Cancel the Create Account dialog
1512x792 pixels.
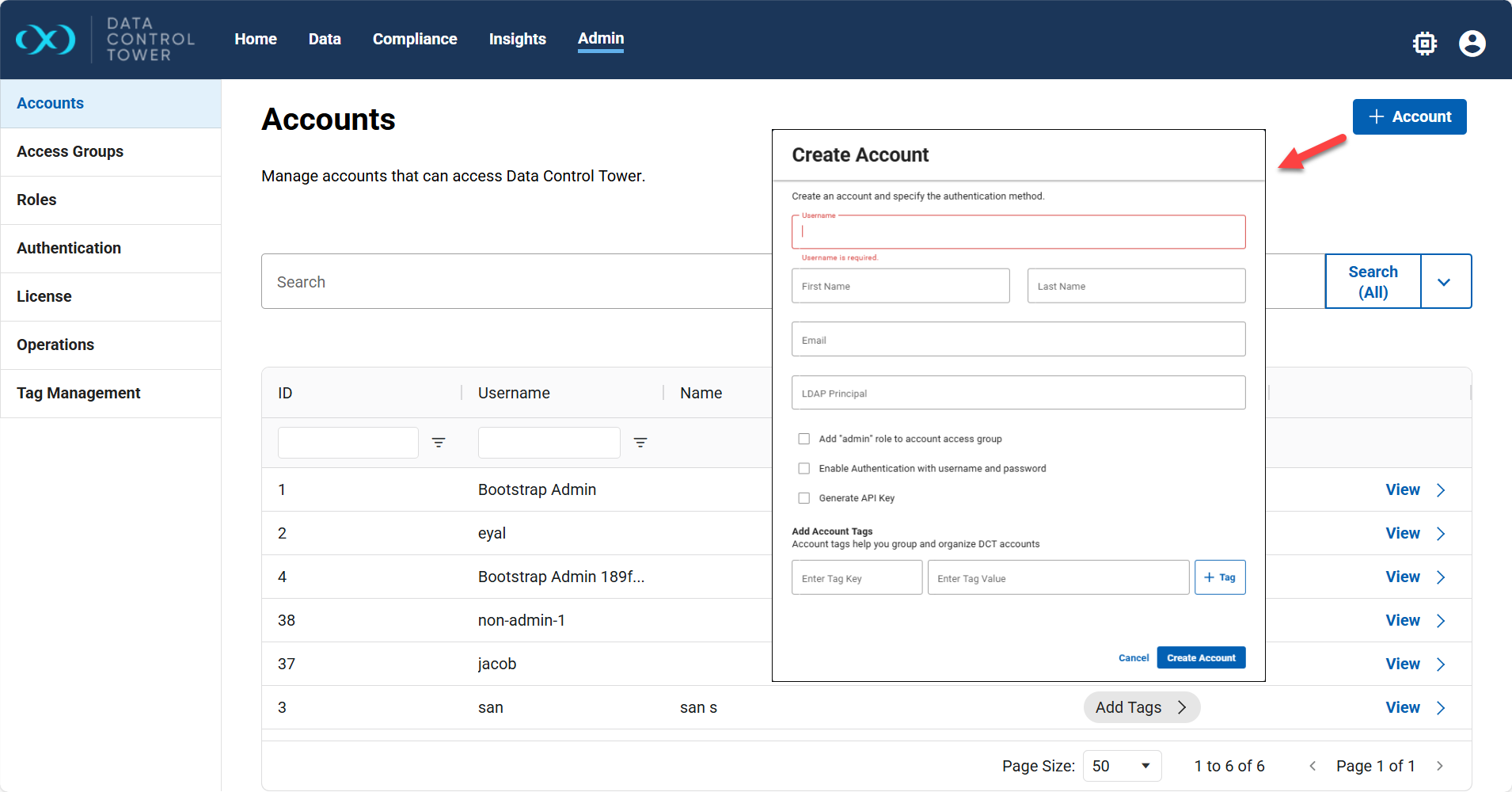(x=1133, y=658)
